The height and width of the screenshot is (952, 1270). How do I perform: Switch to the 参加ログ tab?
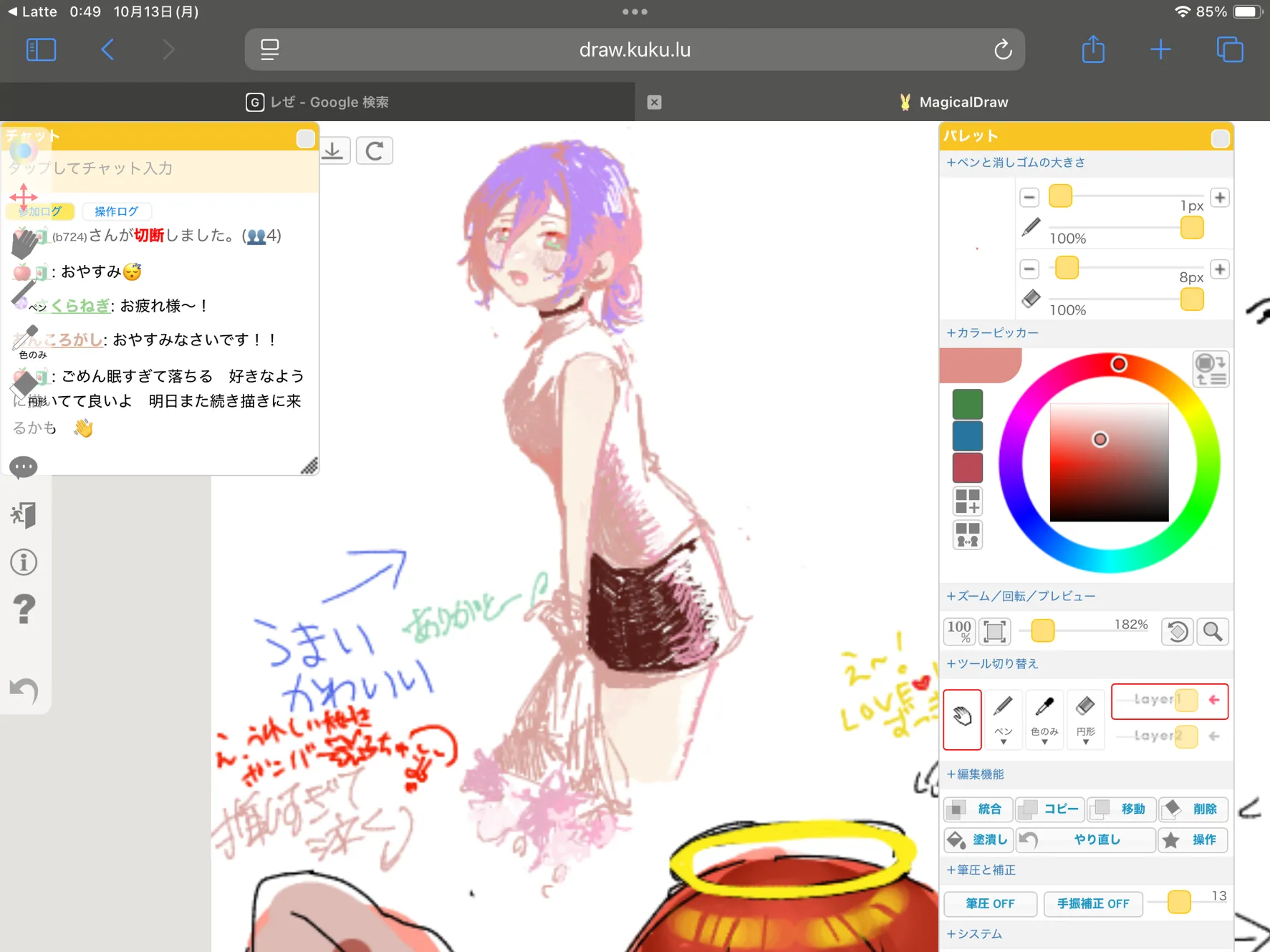40,211
